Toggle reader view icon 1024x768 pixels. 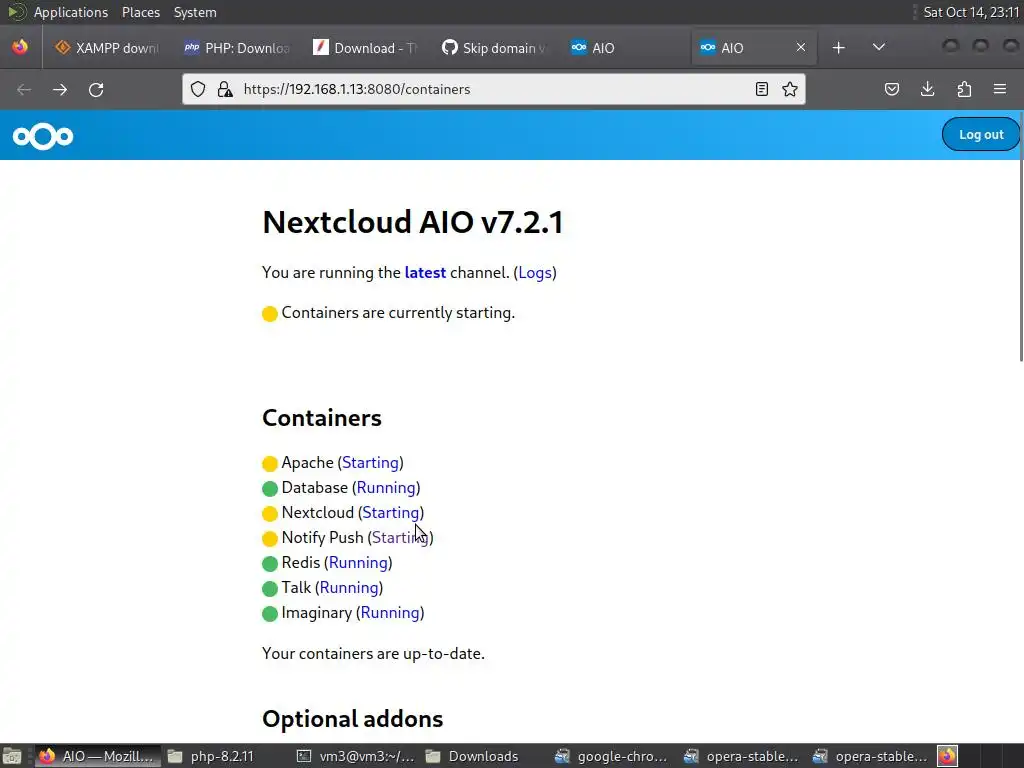click(x=761, y=89)
